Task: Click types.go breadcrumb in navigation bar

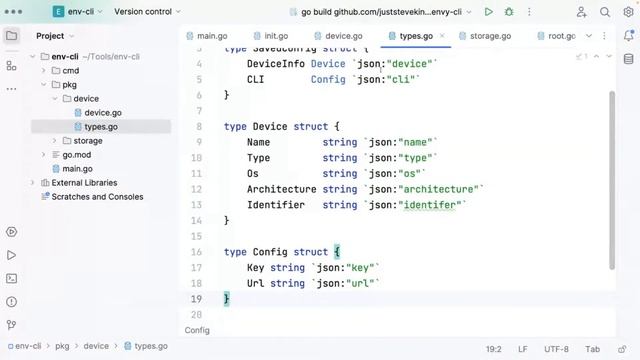Action: [146, 346]
